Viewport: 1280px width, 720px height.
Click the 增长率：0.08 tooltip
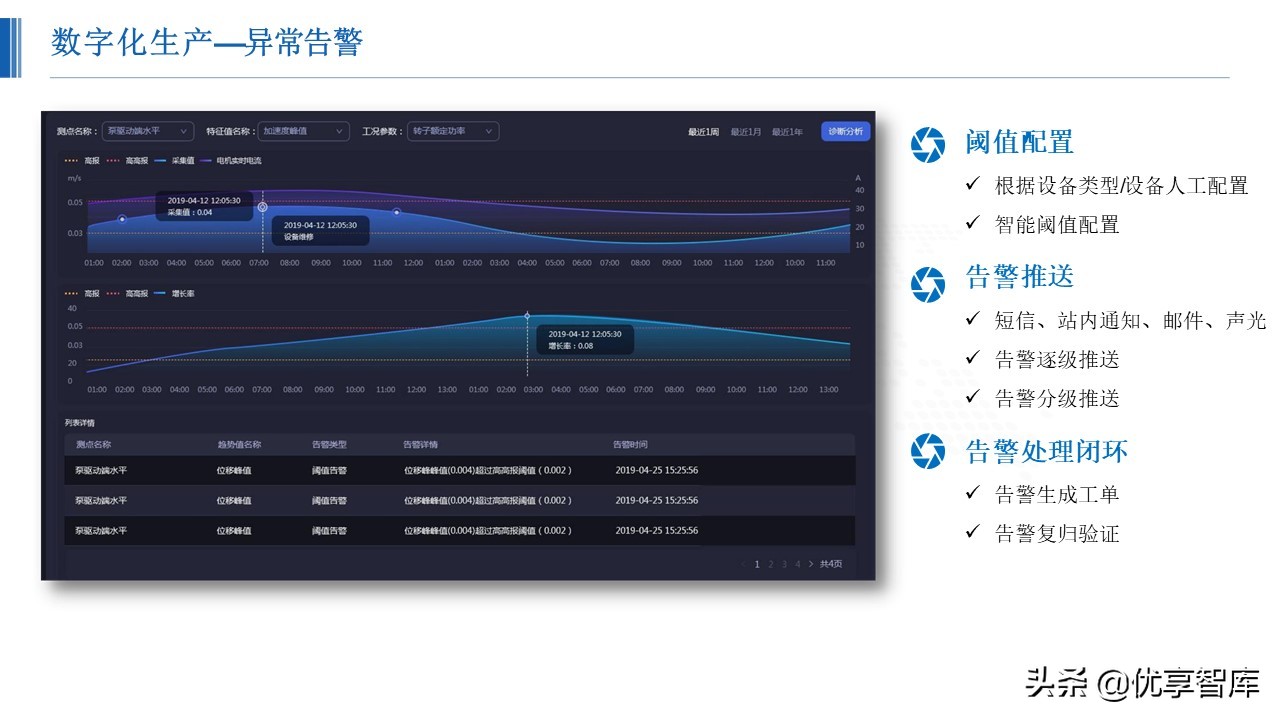(x=585, y=340)
